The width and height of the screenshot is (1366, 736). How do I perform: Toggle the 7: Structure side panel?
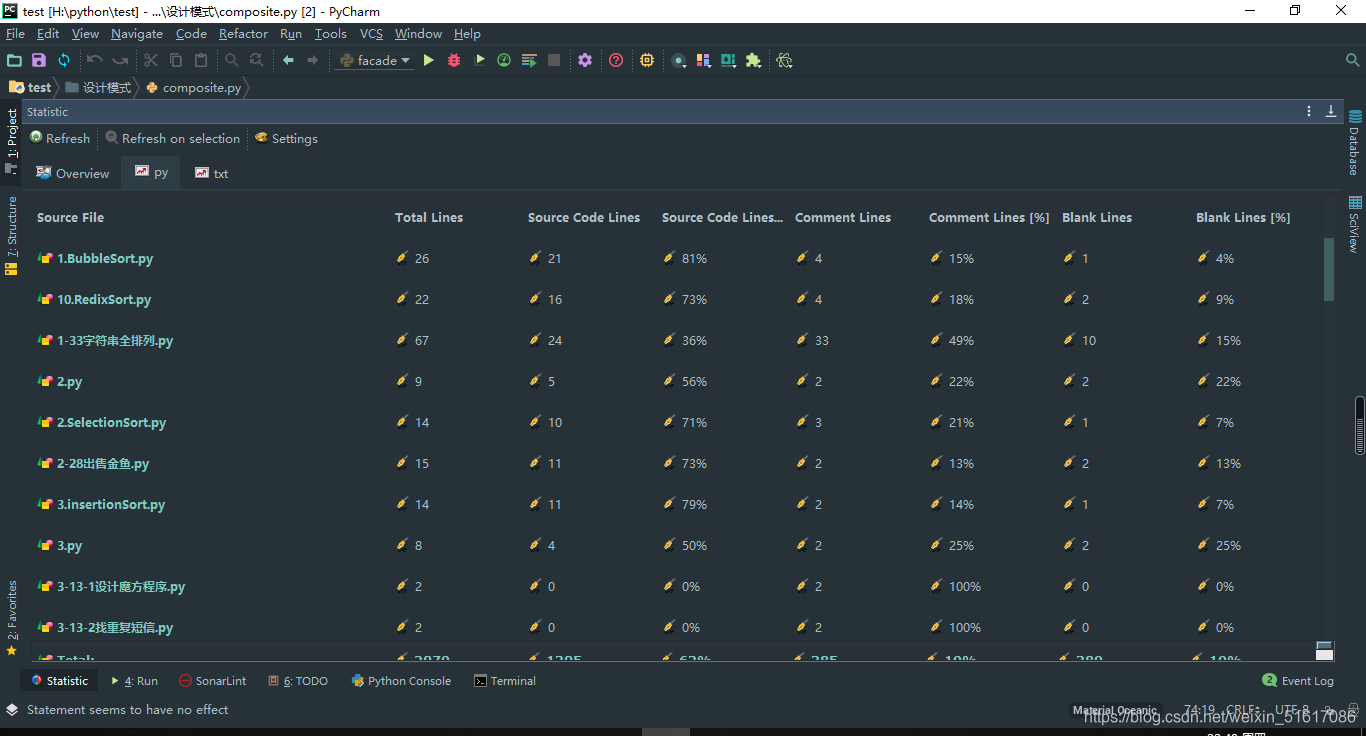point(12,235)
